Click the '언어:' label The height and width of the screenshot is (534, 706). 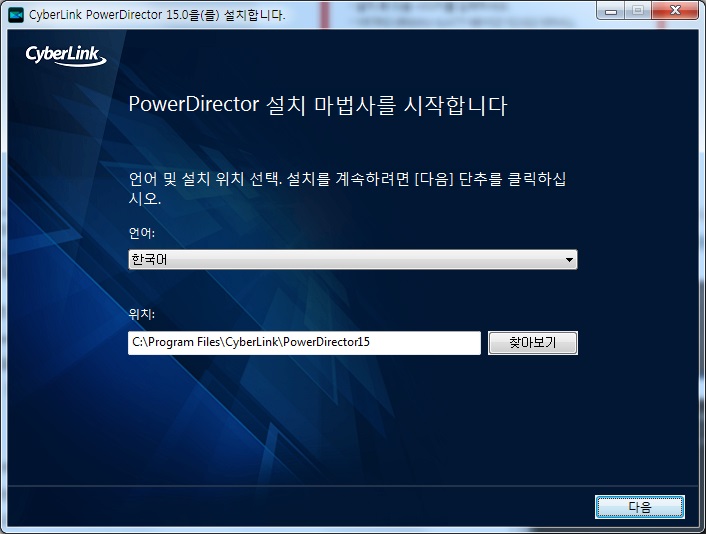(141, 233)
